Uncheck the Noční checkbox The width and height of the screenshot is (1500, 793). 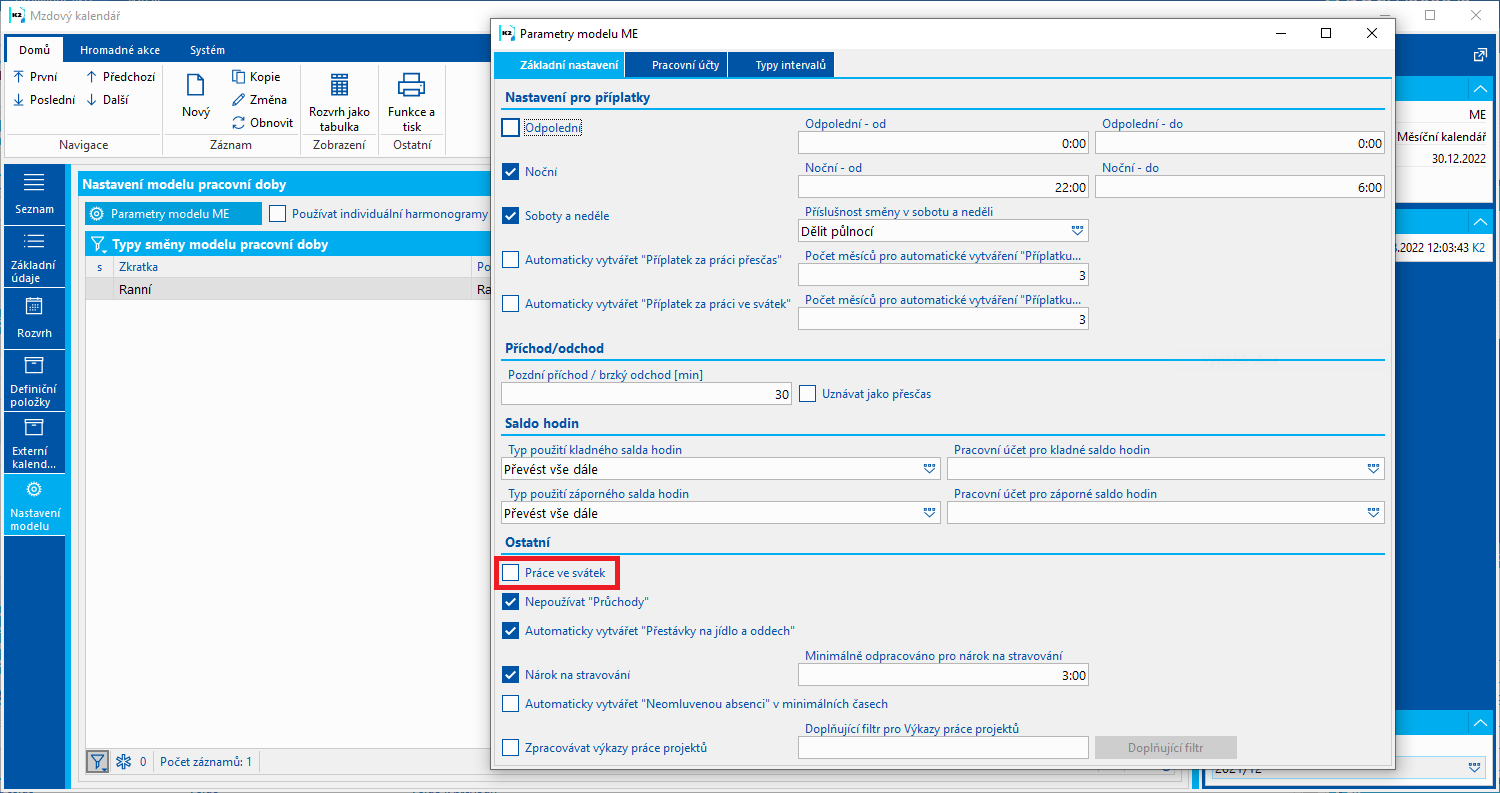point(511,172)
